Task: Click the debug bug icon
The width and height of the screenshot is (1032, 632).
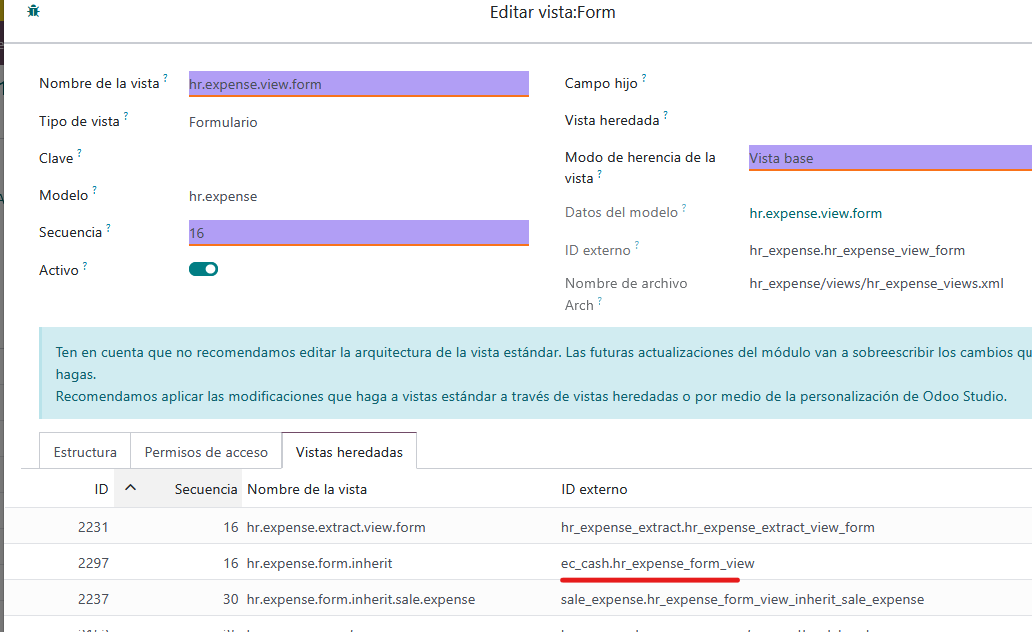Action: coord(34,12)
